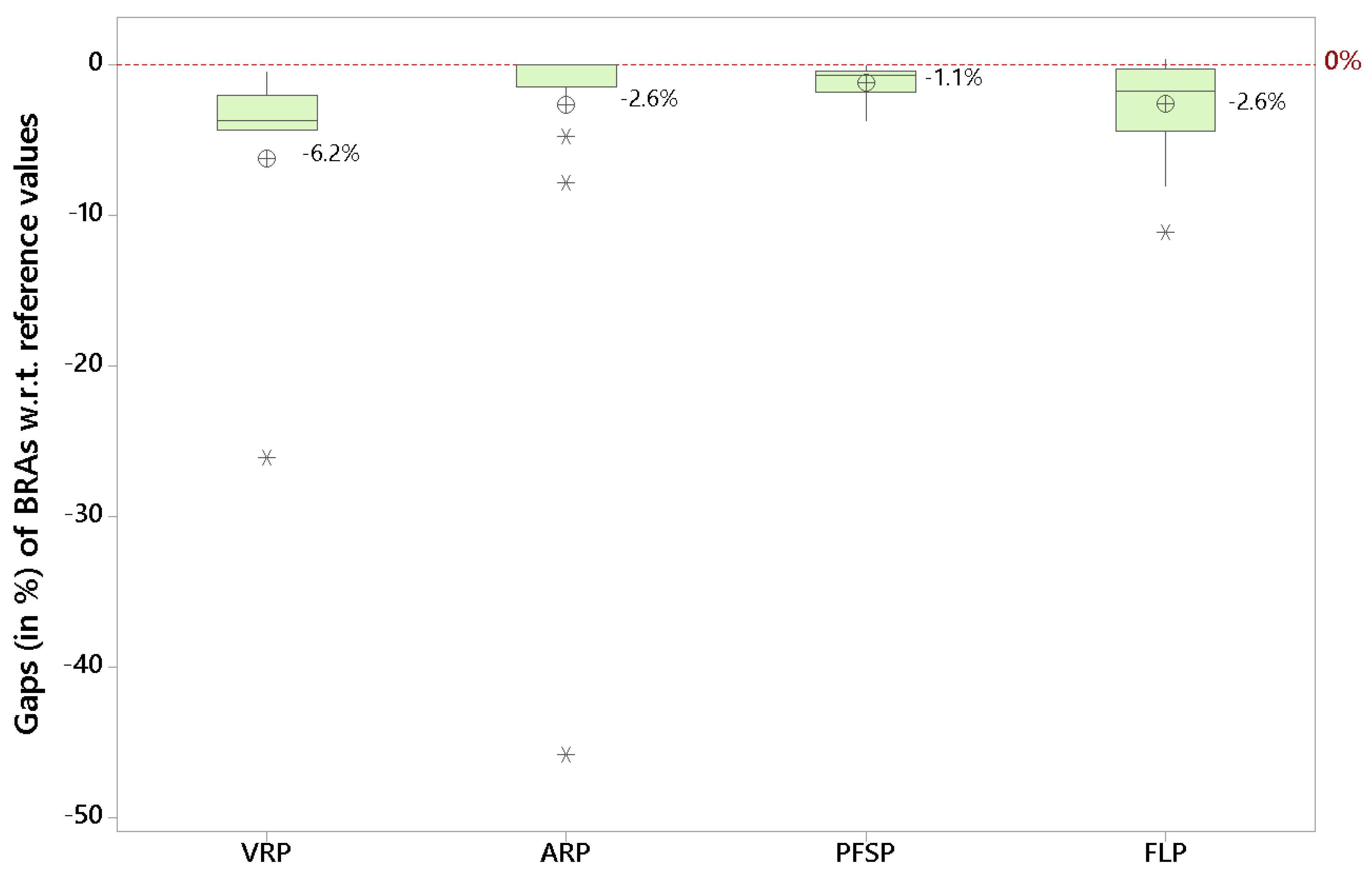Select the PFSP mean marker symbol
1372x874 pixels.
pos(866,83)
